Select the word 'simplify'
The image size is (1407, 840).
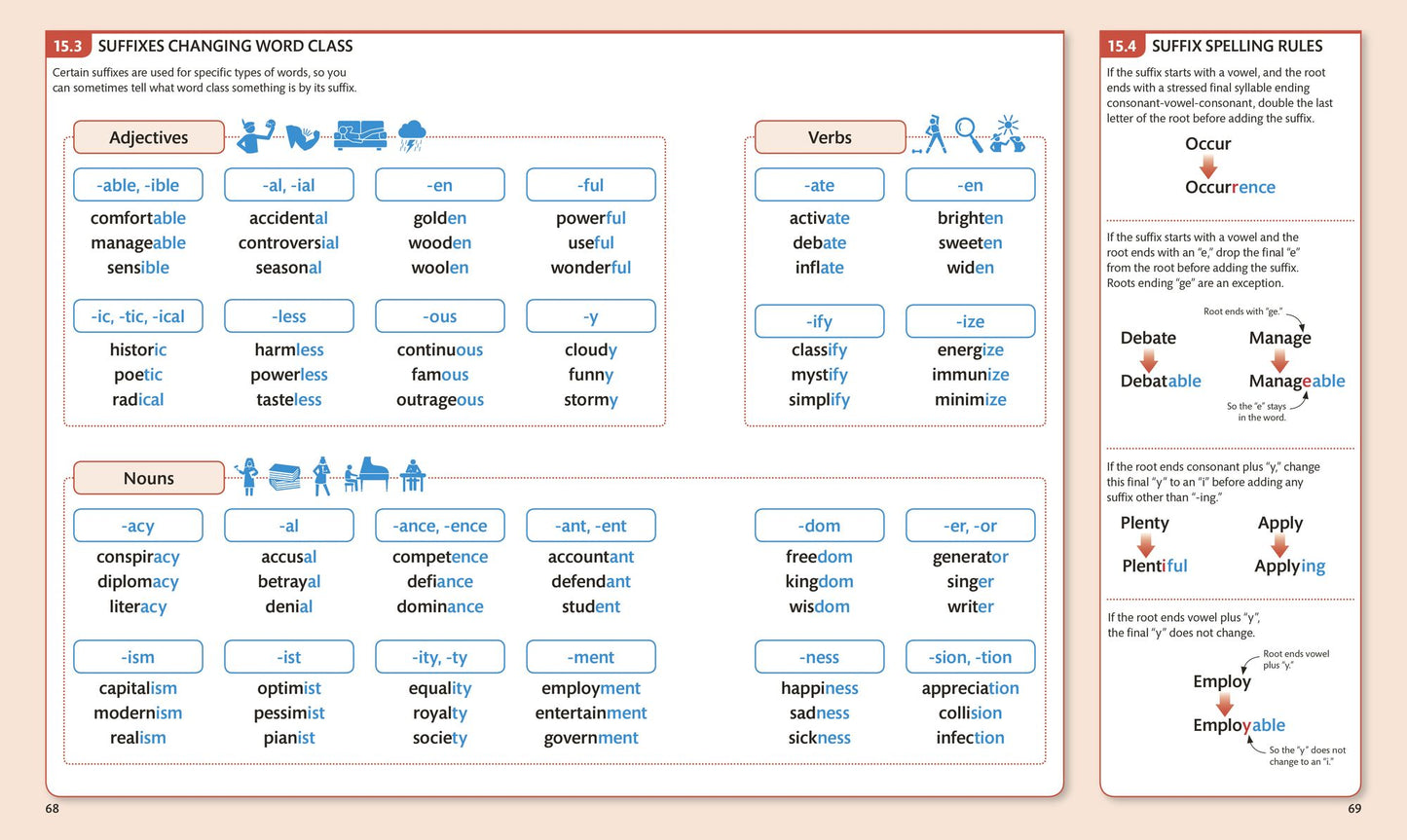(x=820, y=400)
